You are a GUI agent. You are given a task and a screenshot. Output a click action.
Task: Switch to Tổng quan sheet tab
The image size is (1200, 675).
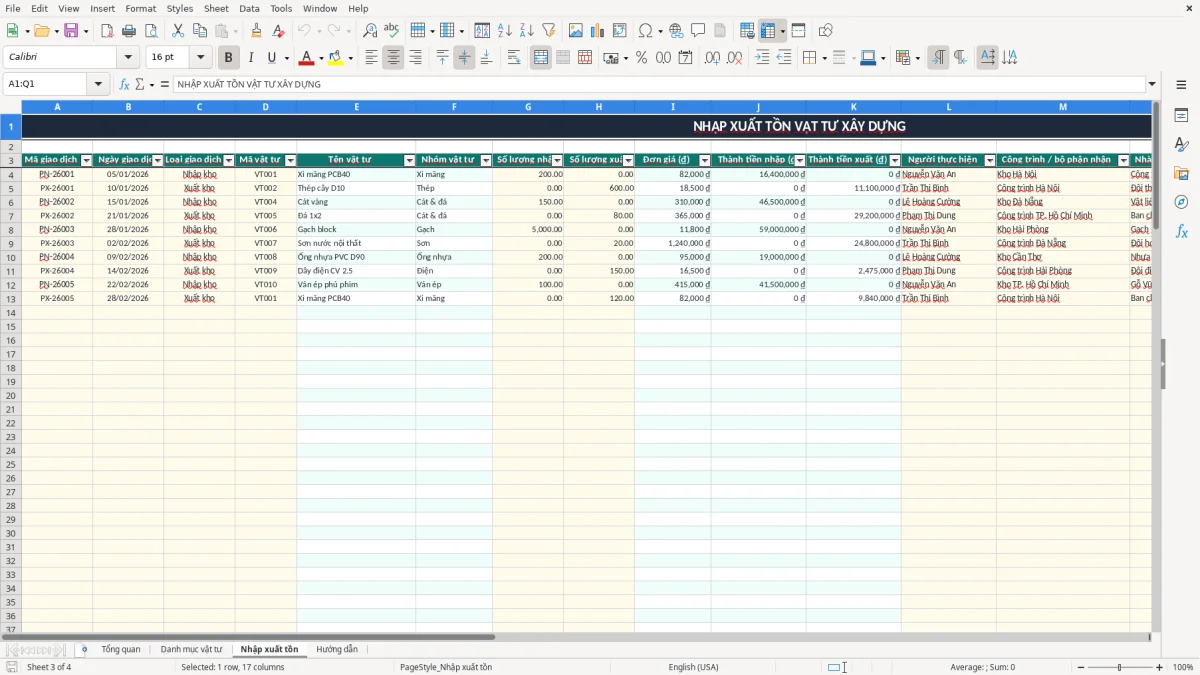coord(121,649)
